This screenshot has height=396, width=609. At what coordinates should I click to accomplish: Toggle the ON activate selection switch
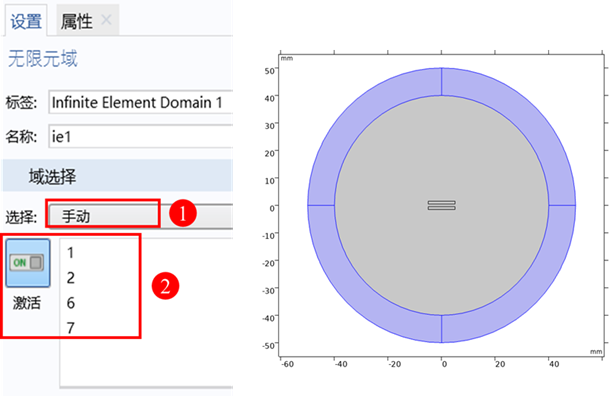click(x=28, y=263)
